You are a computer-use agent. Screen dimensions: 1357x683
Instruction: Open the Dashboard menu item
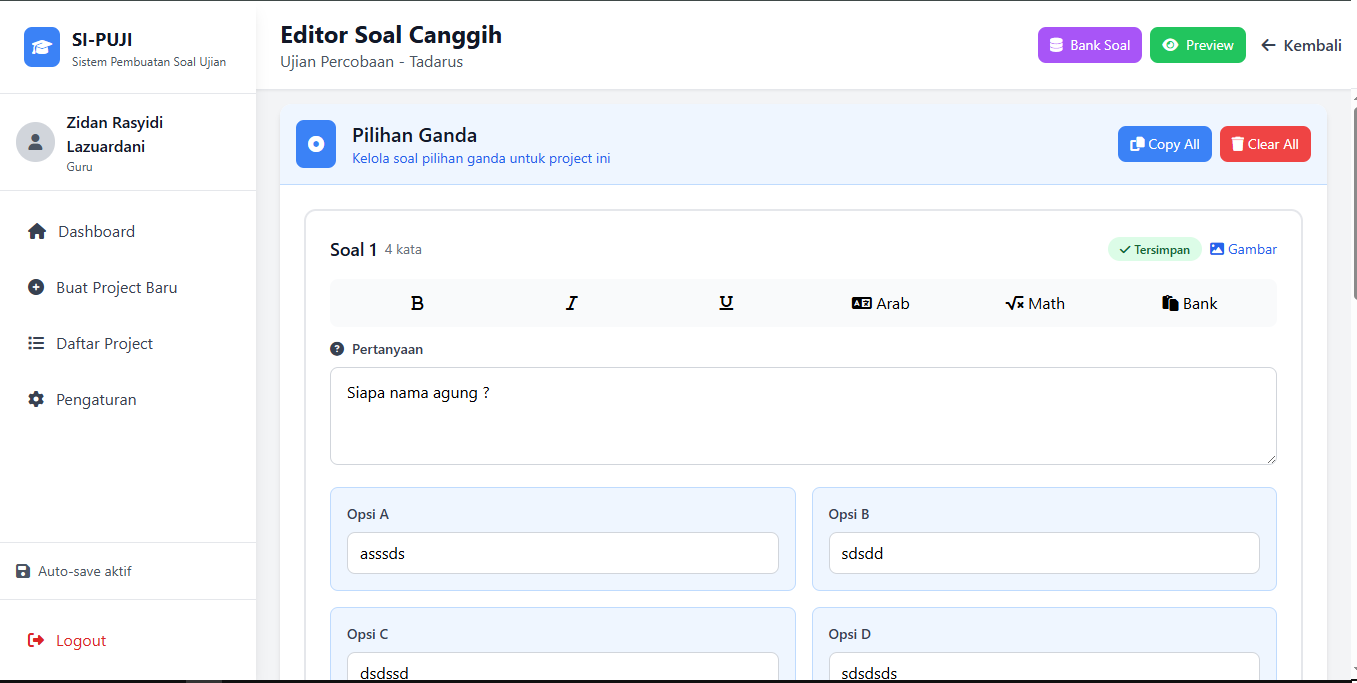(x=96, y=231)
